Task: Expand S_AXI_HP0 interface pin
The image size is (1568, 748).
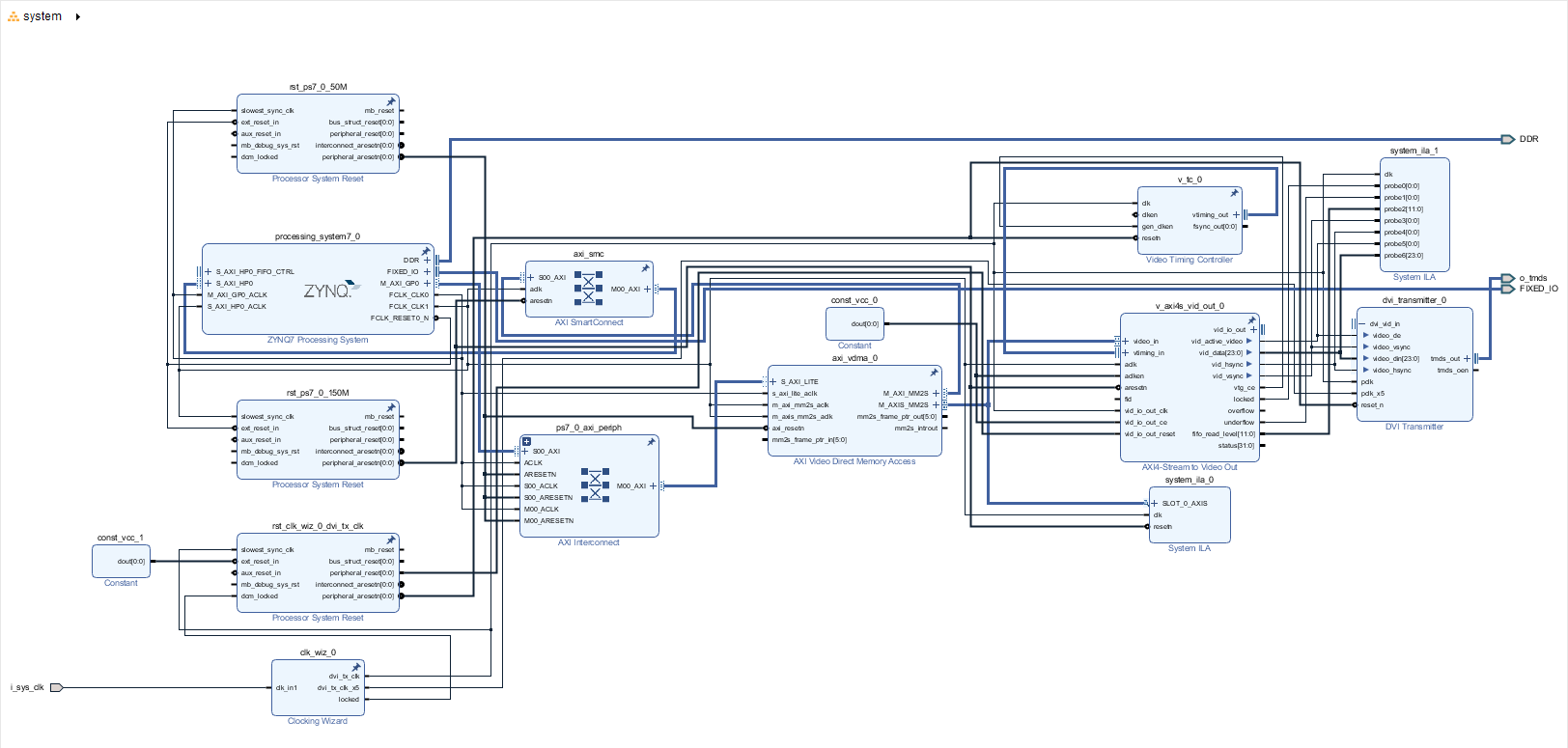Action: point(209,283)
